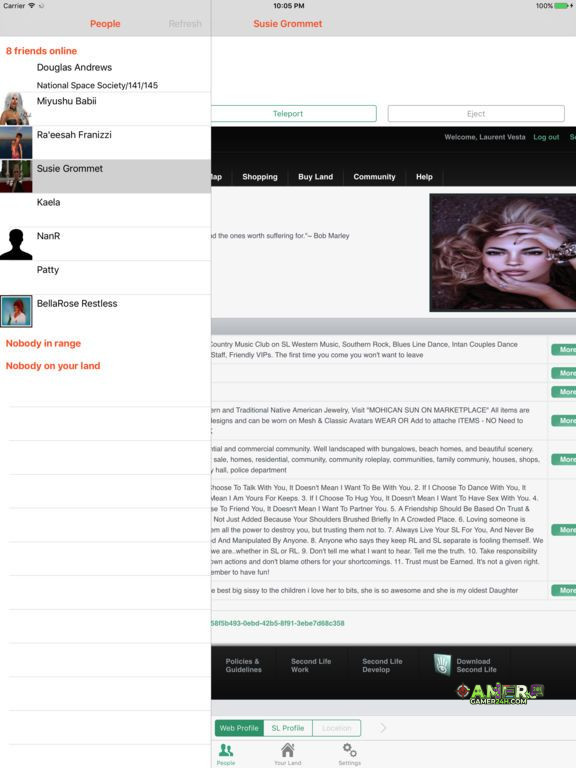The height and width of the screenshot is (768, 576).
Task: Open the Help menu
Action: pyautogui.click(x=424, y=177)
